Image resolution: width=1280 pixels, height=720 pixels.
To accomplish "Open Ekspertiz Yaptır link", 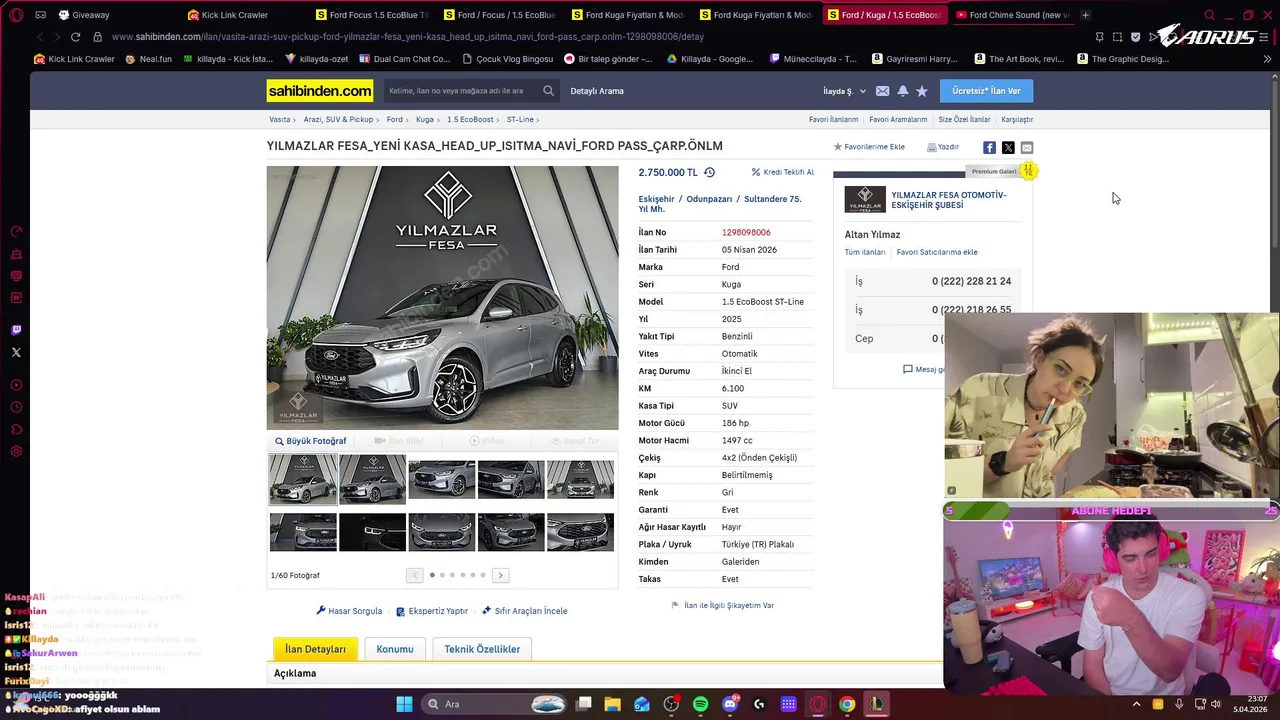I will pyautogui.click(x=432, y=611).
